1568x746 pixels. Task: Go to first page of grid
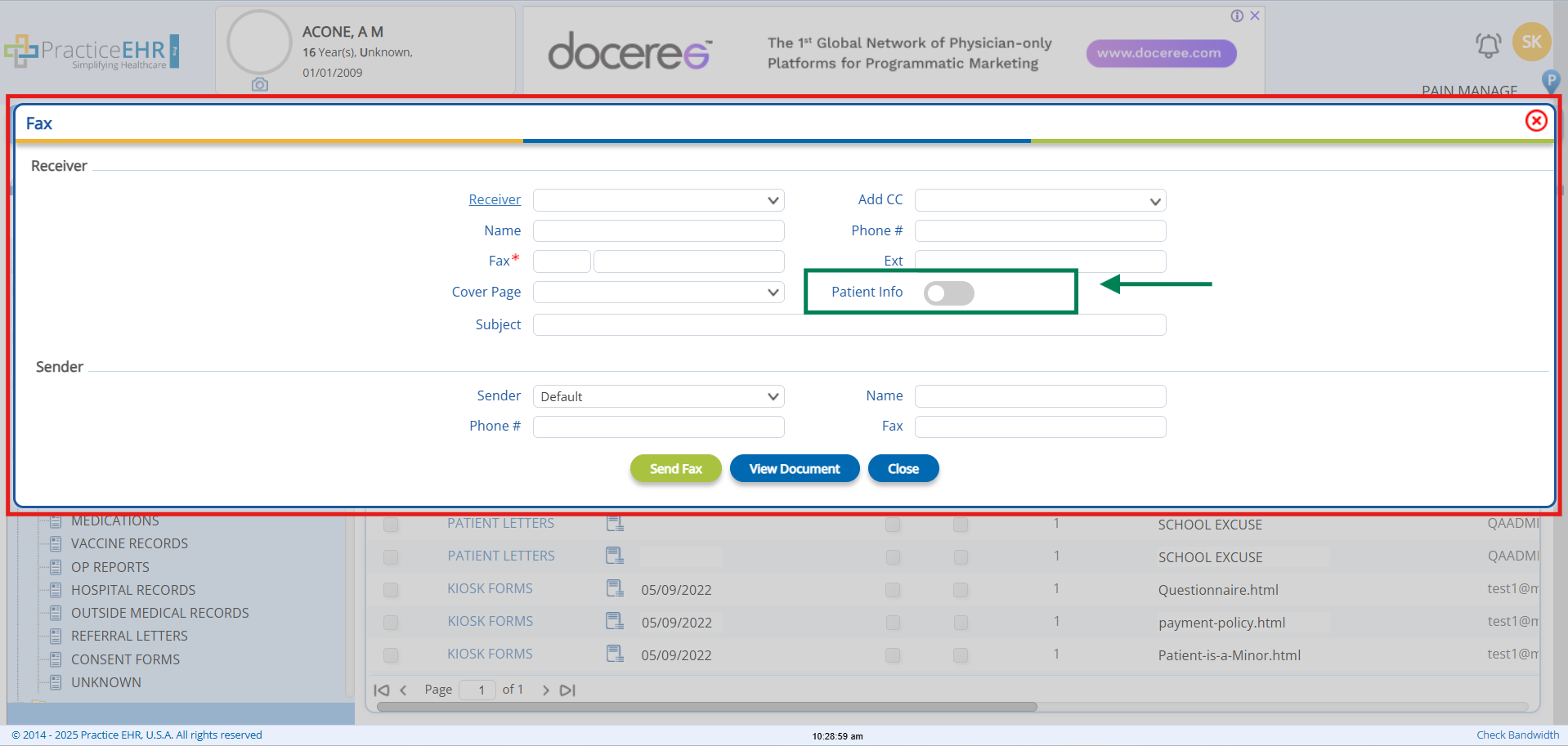click(x=381, y=690)
